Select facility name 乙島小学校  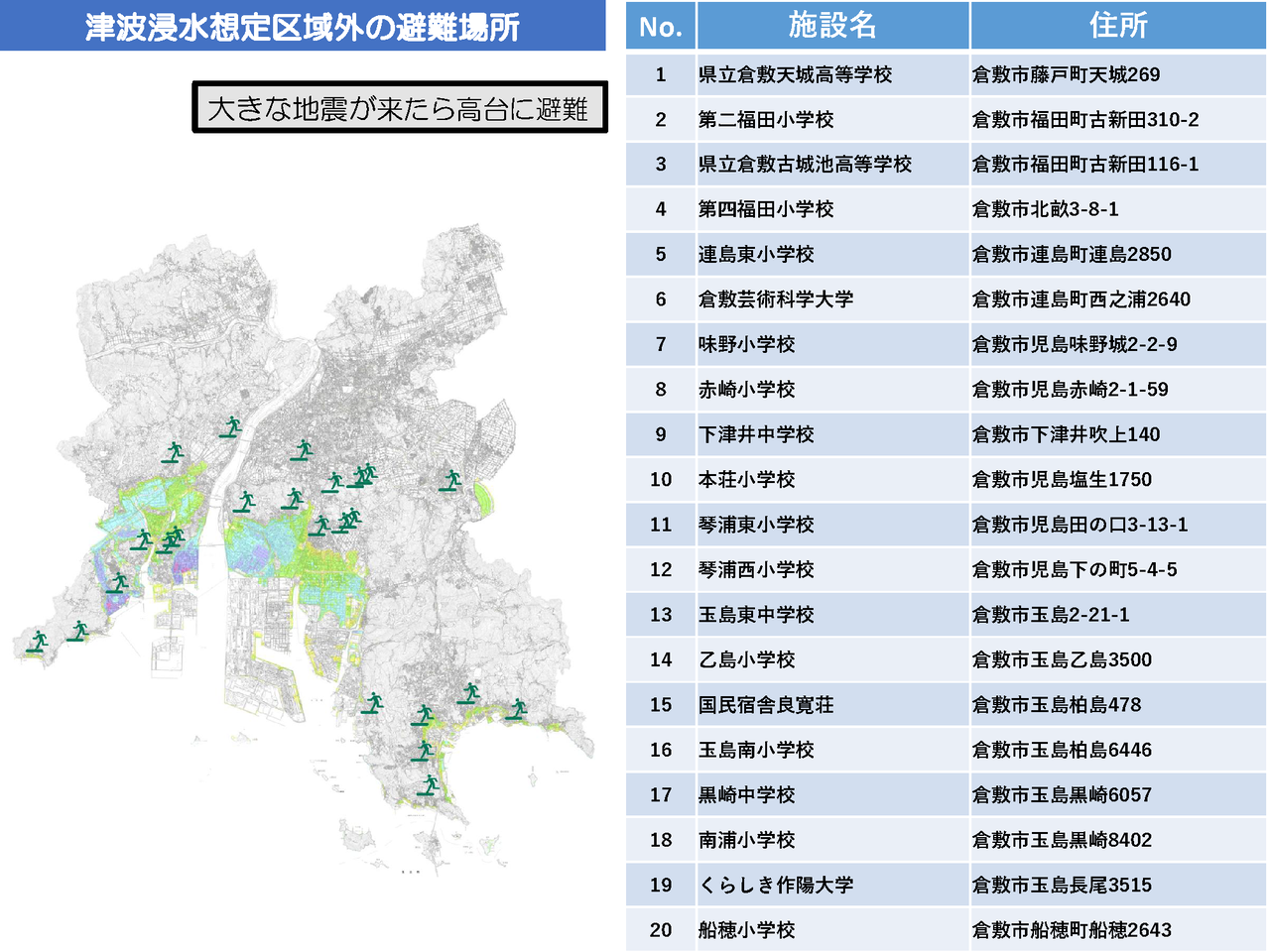click(x=747, y=659)
